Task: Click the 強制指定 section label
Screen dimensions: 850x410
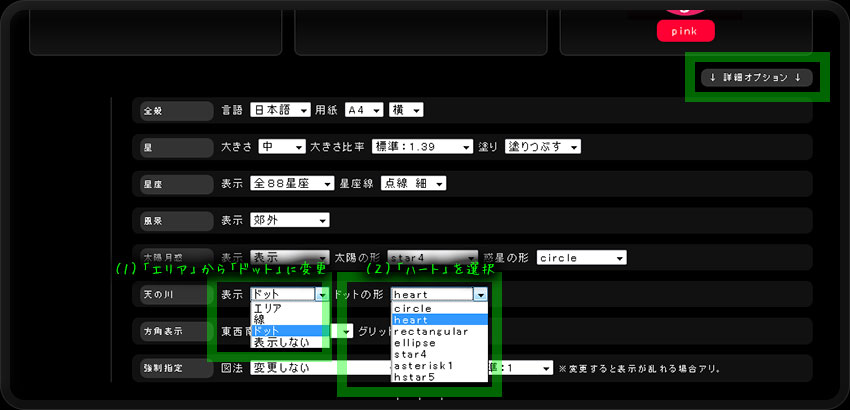Action: [x=177, y=368]
